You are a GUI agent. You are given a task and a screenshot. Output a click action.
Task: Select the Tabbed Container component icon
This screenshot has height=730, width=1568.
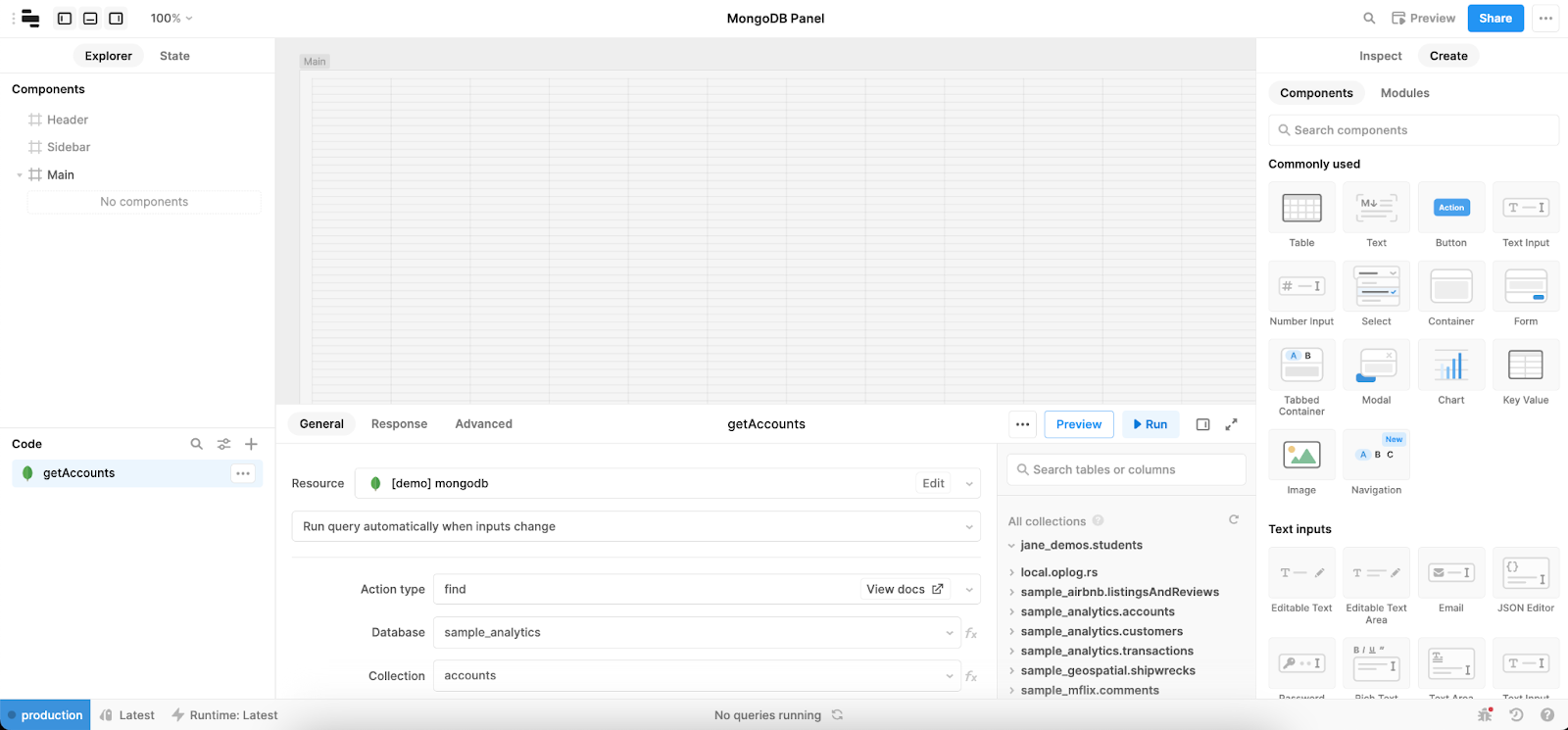click(1301, 365)
